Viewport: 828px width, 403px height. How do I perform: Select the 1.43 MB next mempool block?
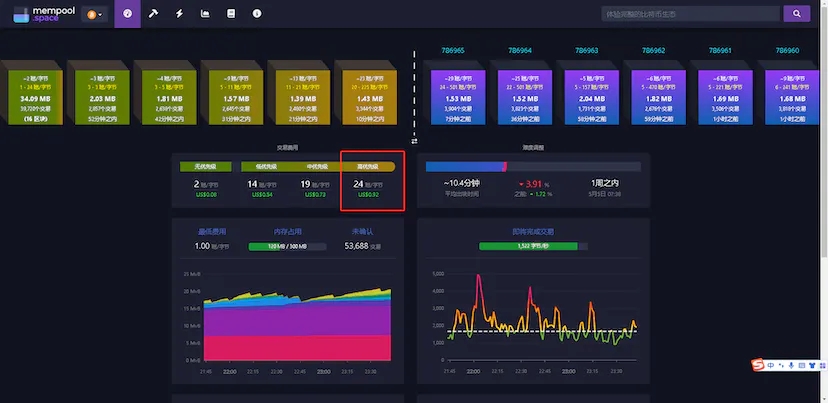pyautogui.click(x=367, y=94)
